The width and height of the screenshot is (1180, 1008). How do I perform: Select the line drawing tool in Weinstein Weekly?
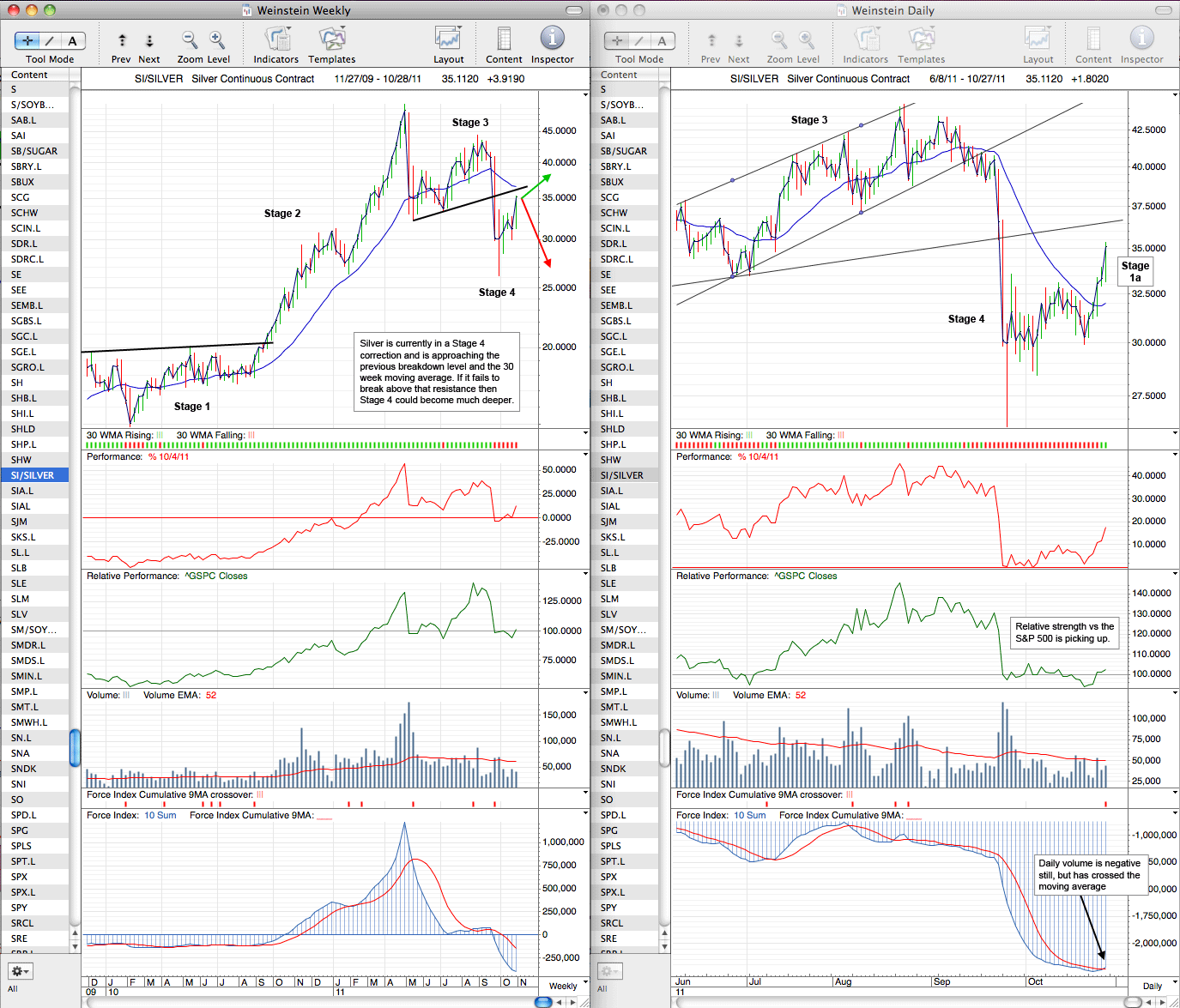click(50, 40)
